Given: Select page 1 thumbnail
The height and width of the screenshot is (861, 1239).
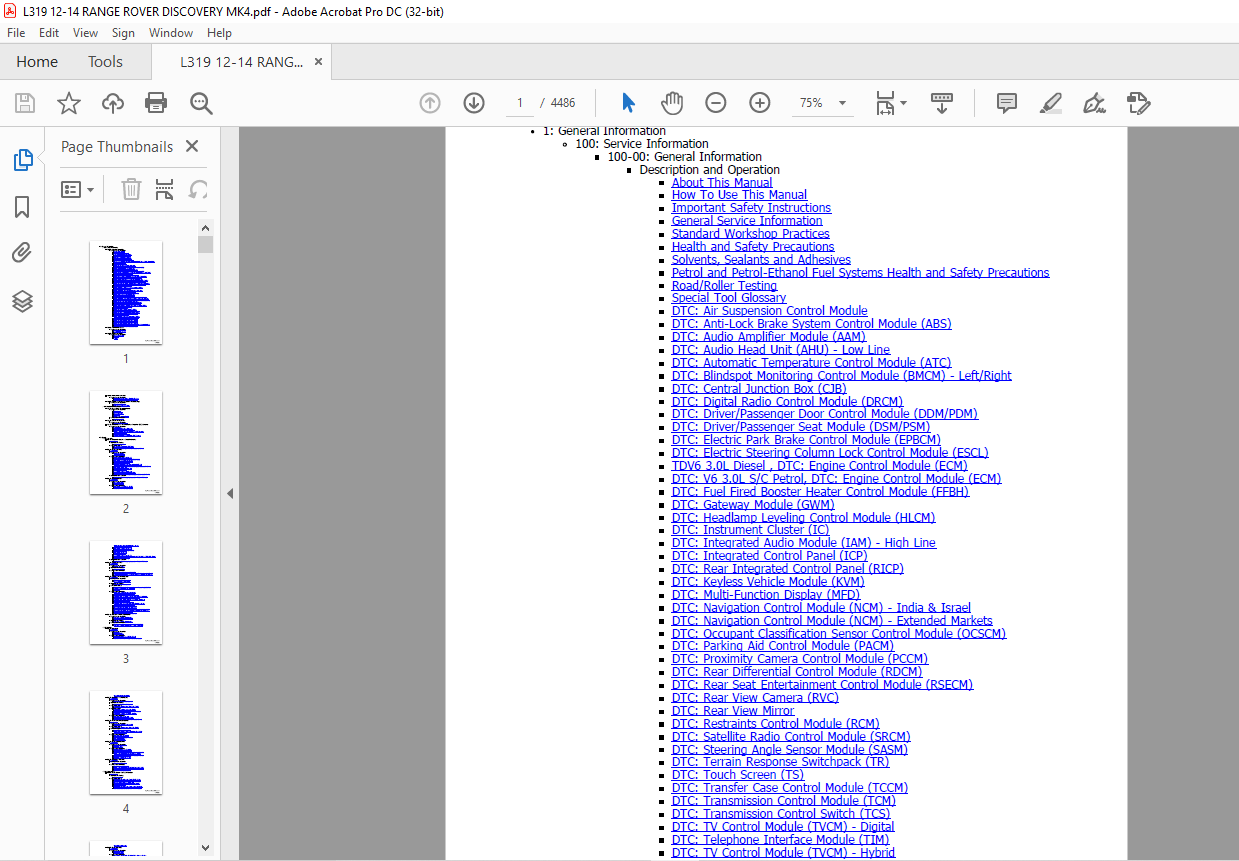Looking at the screenshot, I should (126, 292).
